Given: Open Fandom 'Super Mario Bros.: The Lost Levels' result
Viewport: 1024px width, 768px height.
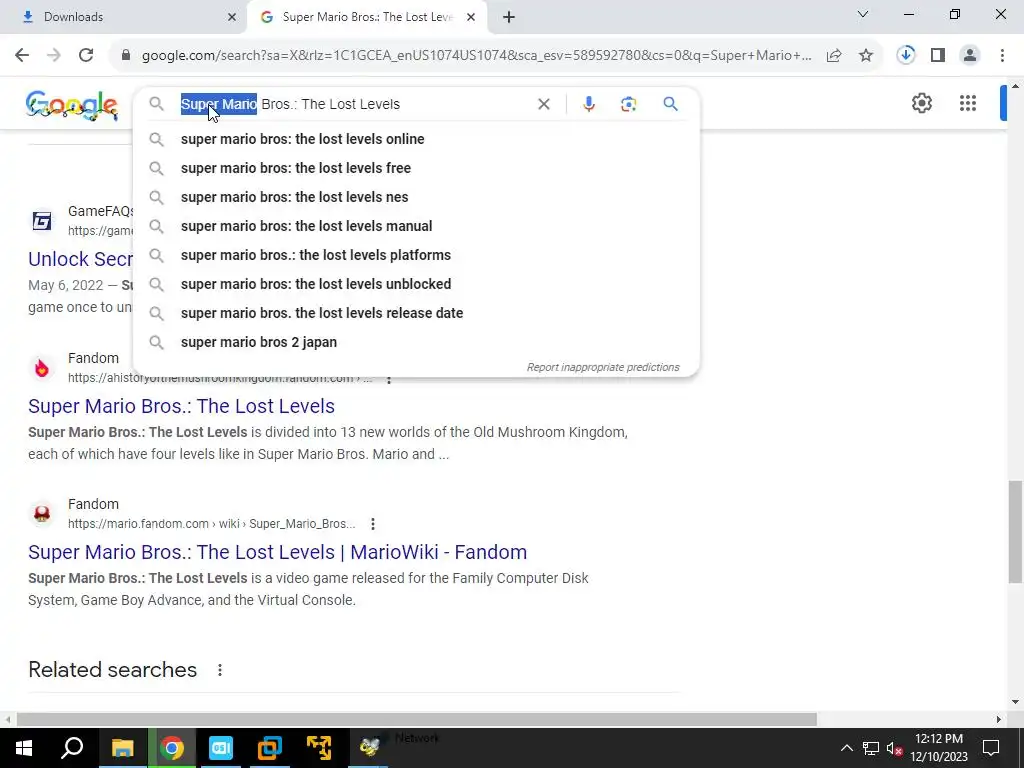Looking at the screenshot, I should (182, 406).
